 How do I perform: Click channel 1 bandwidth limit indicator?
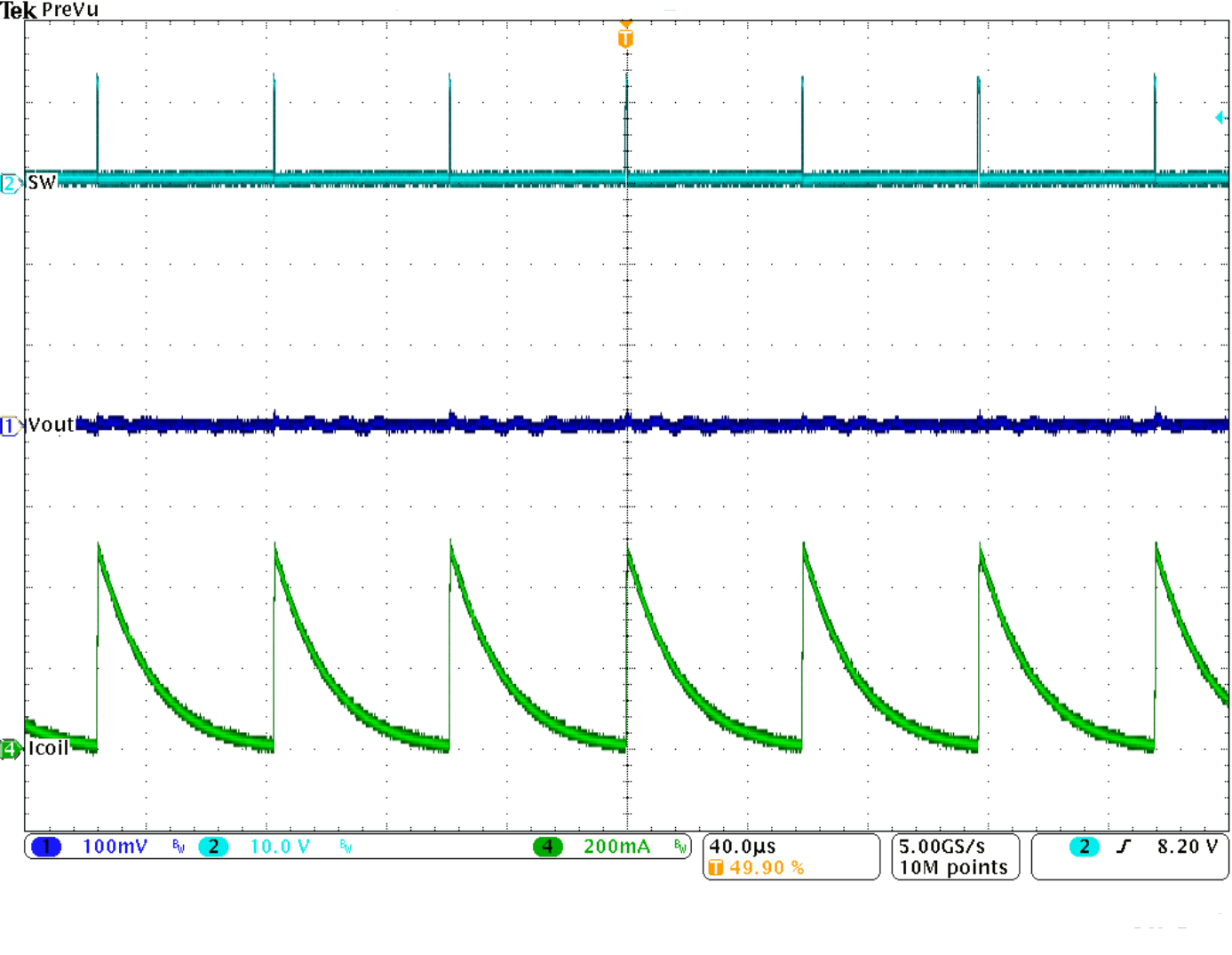click(179, 847)
